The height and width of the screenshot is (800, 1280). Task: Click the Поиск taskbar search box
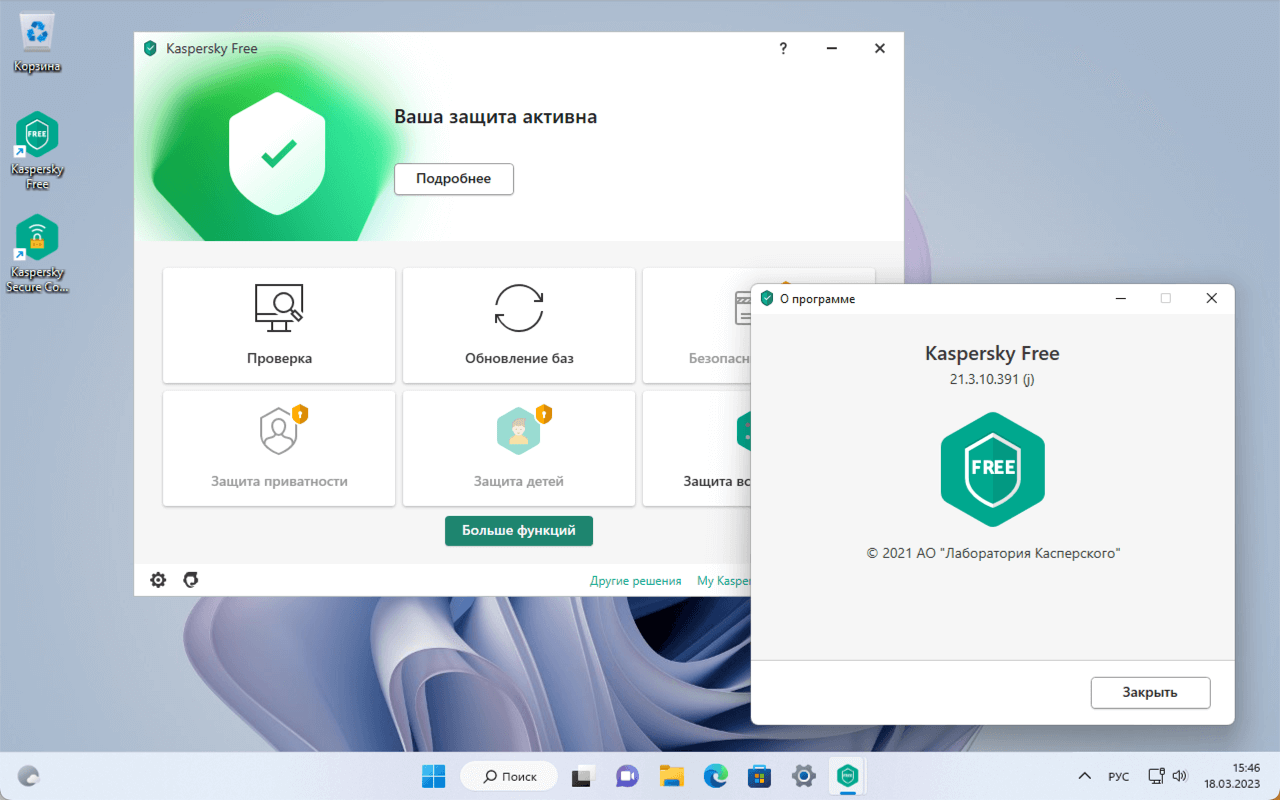[509, 776]
